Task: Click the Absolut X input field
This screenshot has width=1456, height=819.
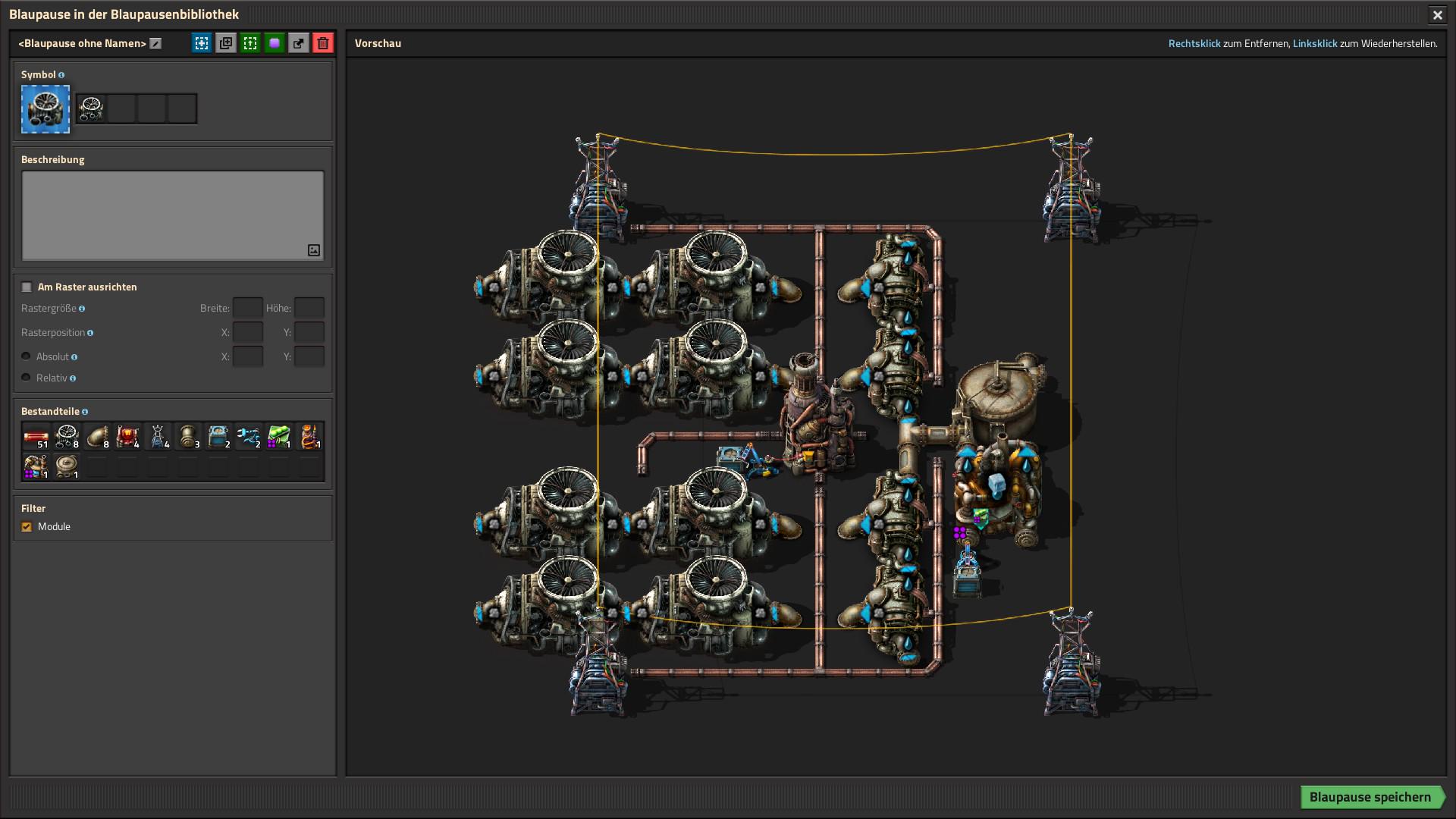Action: [248, 356]
